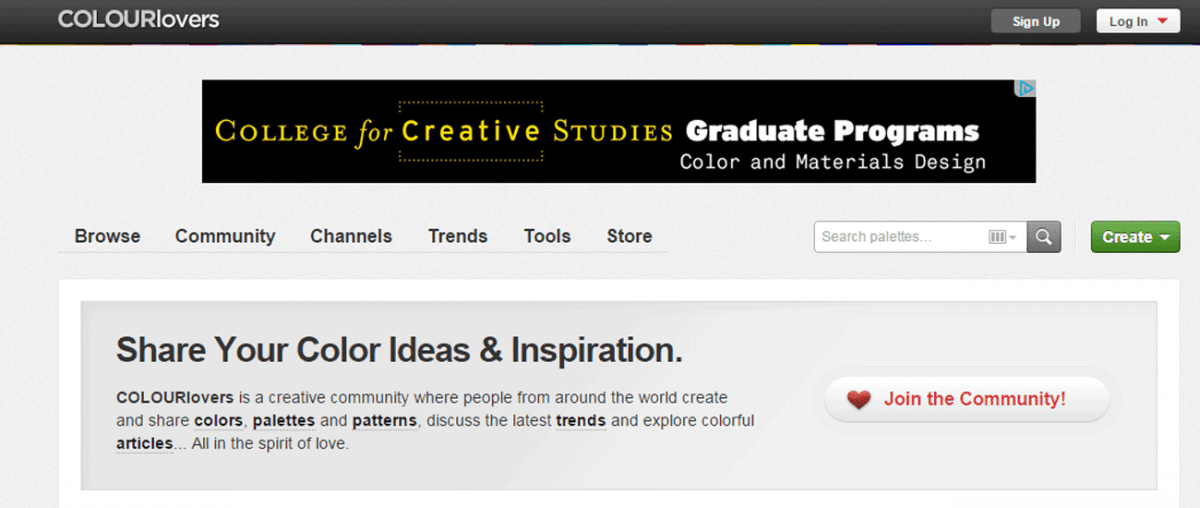
Task: Open the Trends menu
Action: 458,236
